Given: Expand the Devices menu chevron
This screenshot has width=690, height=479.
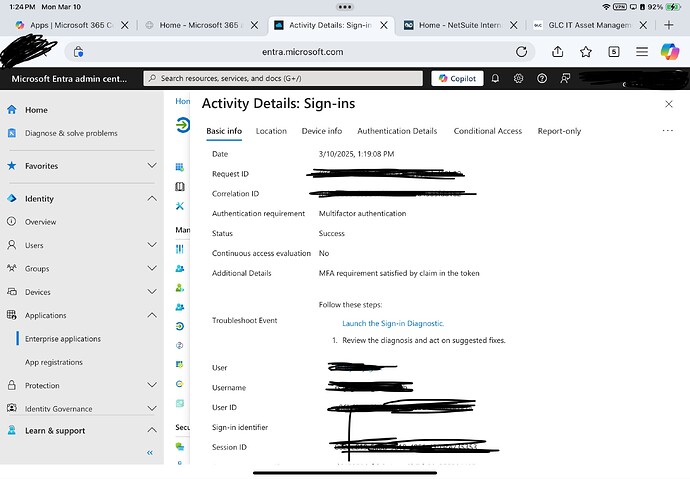Looking at the screenshot, I should 152,291.
